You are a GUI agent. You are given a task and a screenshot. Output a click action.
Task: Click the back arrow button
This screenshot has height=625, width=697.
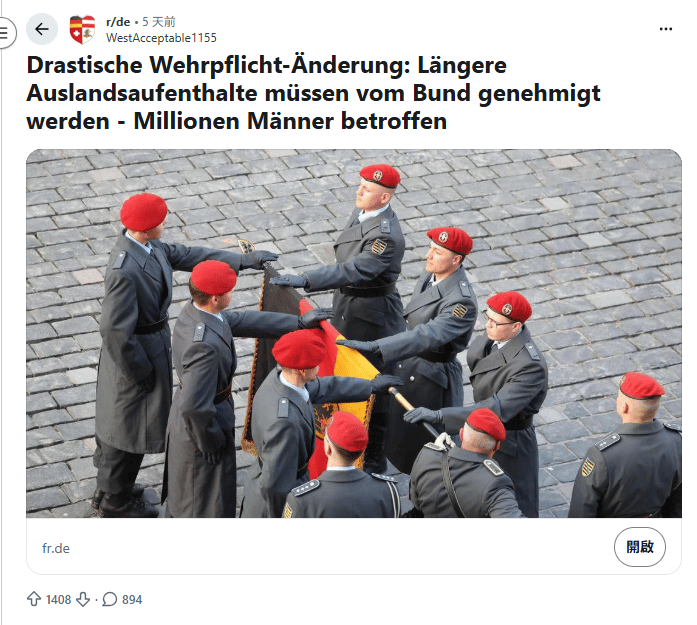tap(42, 29)
